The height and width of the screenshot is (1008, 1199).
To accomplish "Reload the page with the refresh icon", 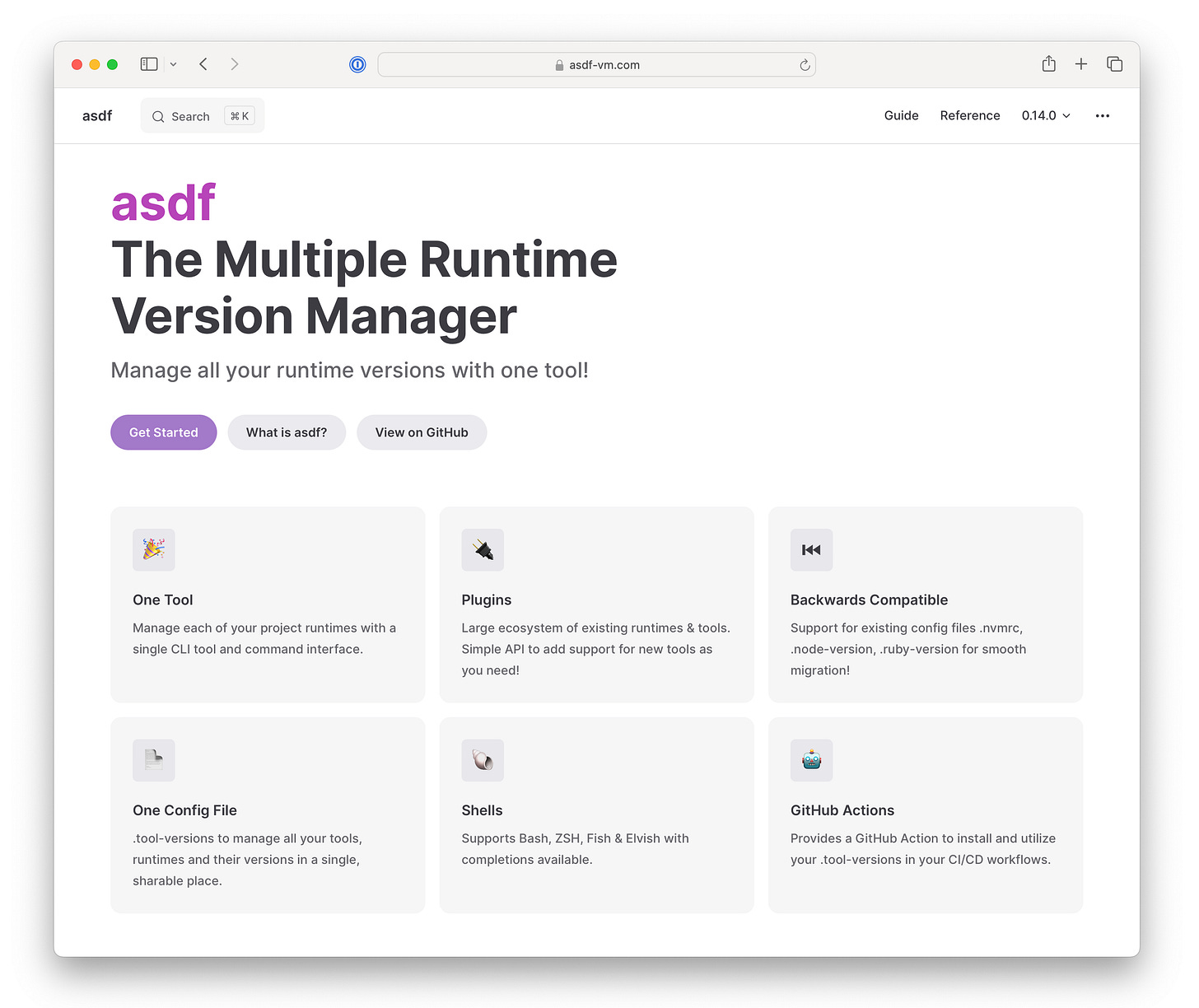I will (x=805, y=65).
